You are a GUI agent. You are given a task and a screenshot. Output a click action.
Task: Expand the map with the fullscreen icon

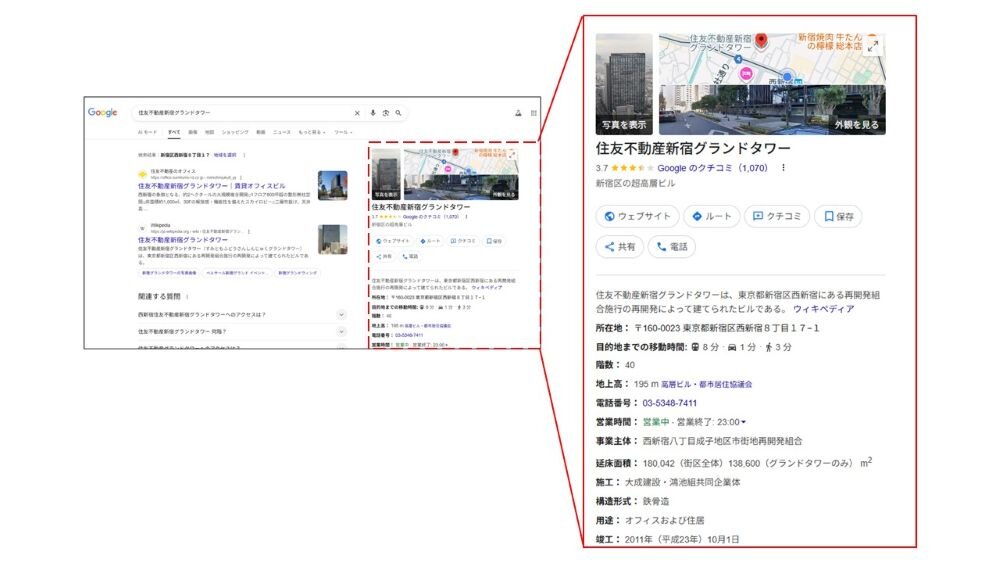[x=873, y=45]
